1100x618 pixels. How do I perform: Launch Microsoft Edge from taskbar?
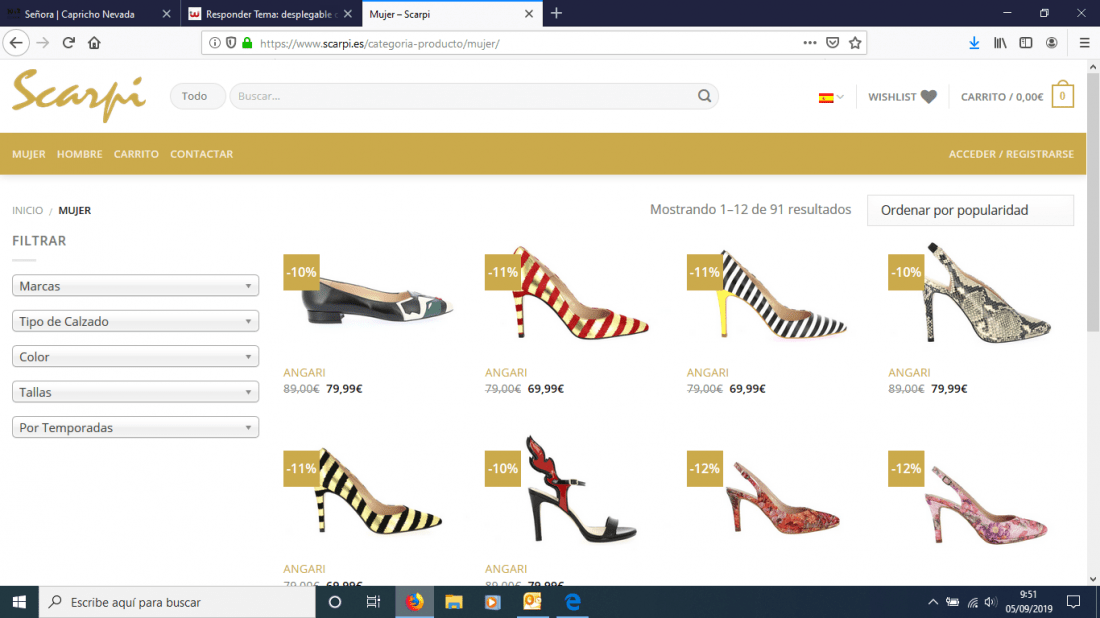pos(572,602)
